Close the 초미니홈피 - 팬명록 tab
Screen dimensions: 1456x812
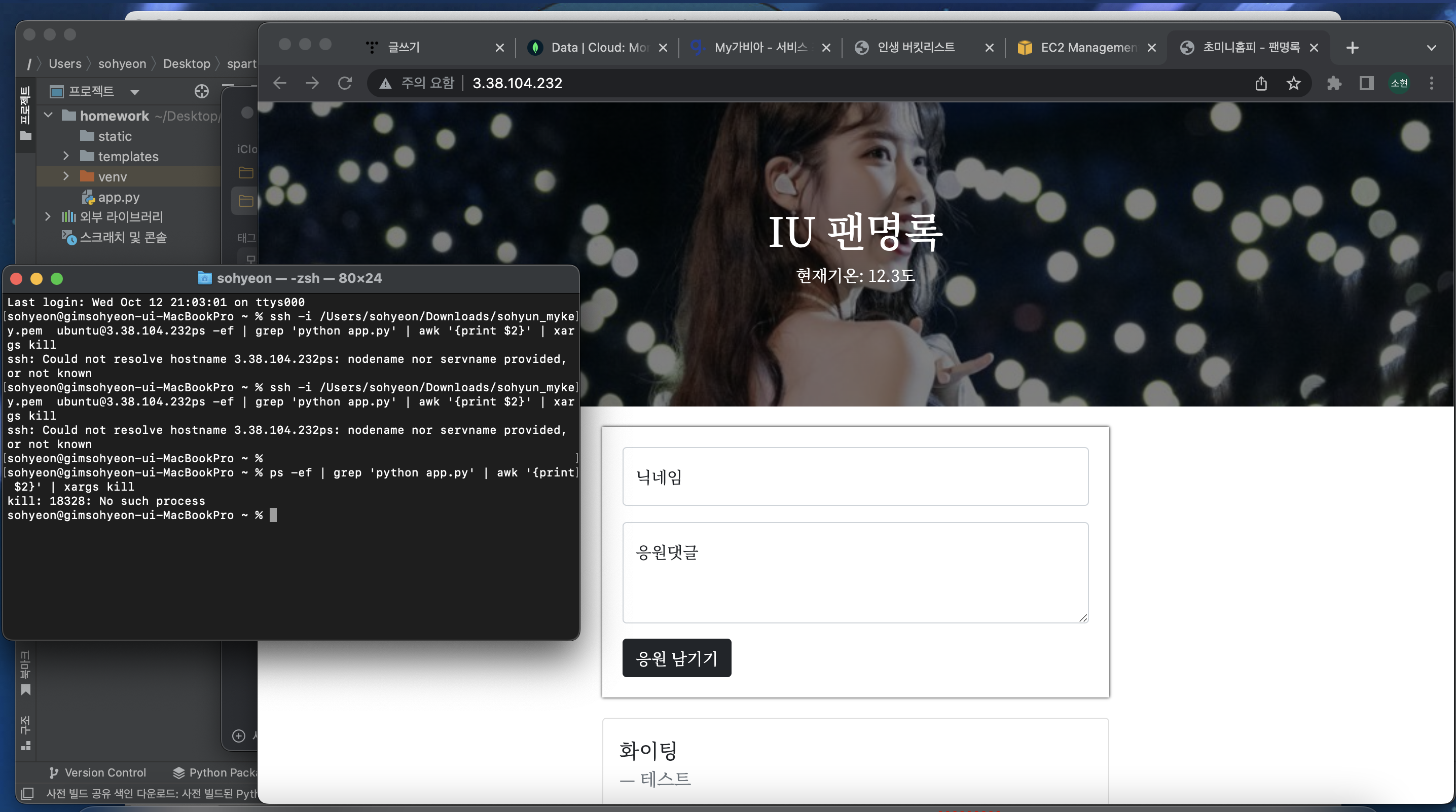[1314, 48]
